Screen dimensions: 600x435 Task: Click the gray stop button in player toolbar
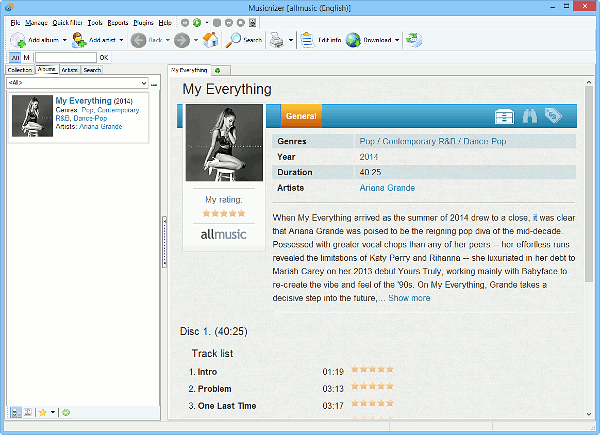217,23
